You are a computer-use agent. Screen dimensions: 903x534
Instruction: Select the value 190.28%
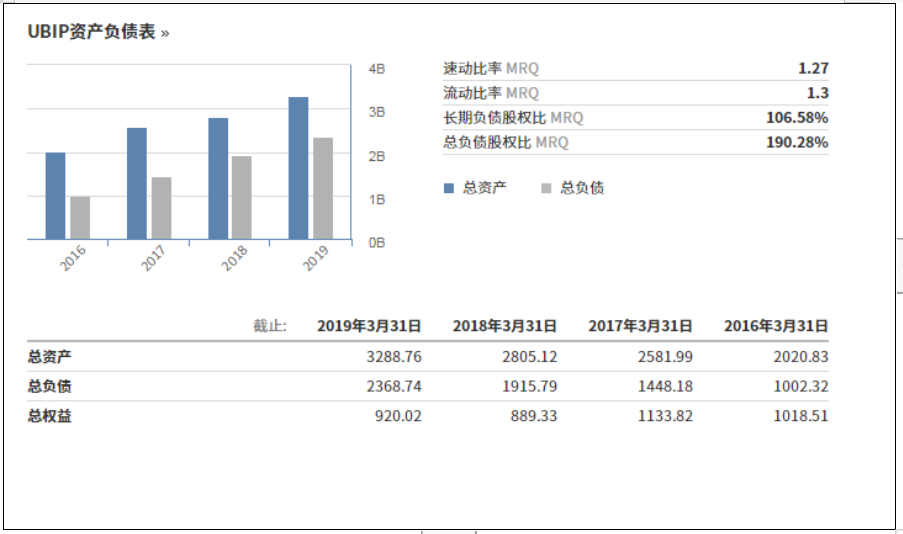(797, 143)
